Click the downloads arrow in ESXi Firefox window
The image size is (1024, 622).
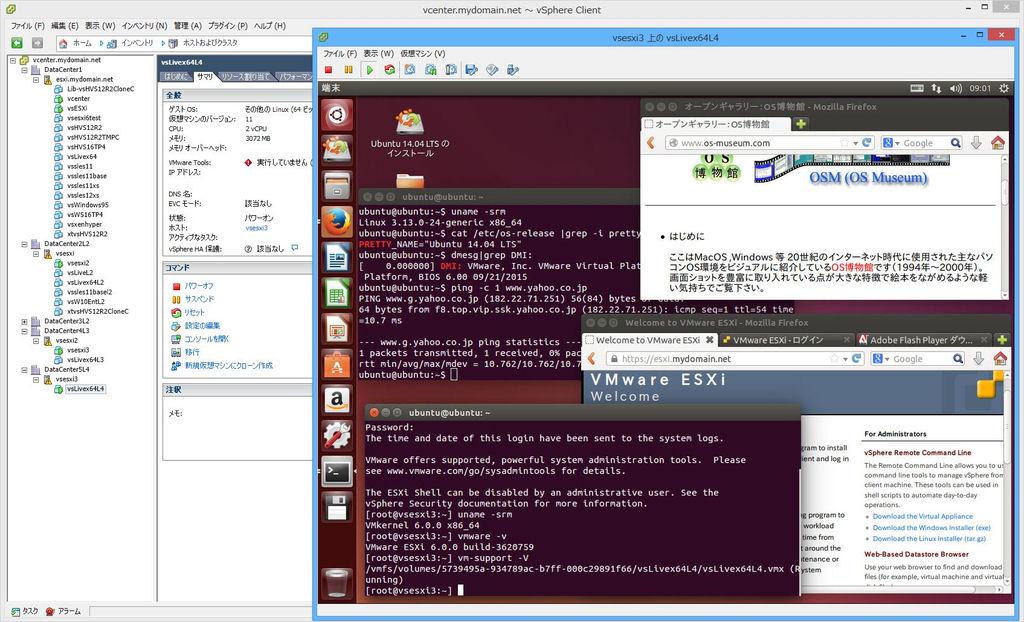pyautogui.click(x=978, y=359)
